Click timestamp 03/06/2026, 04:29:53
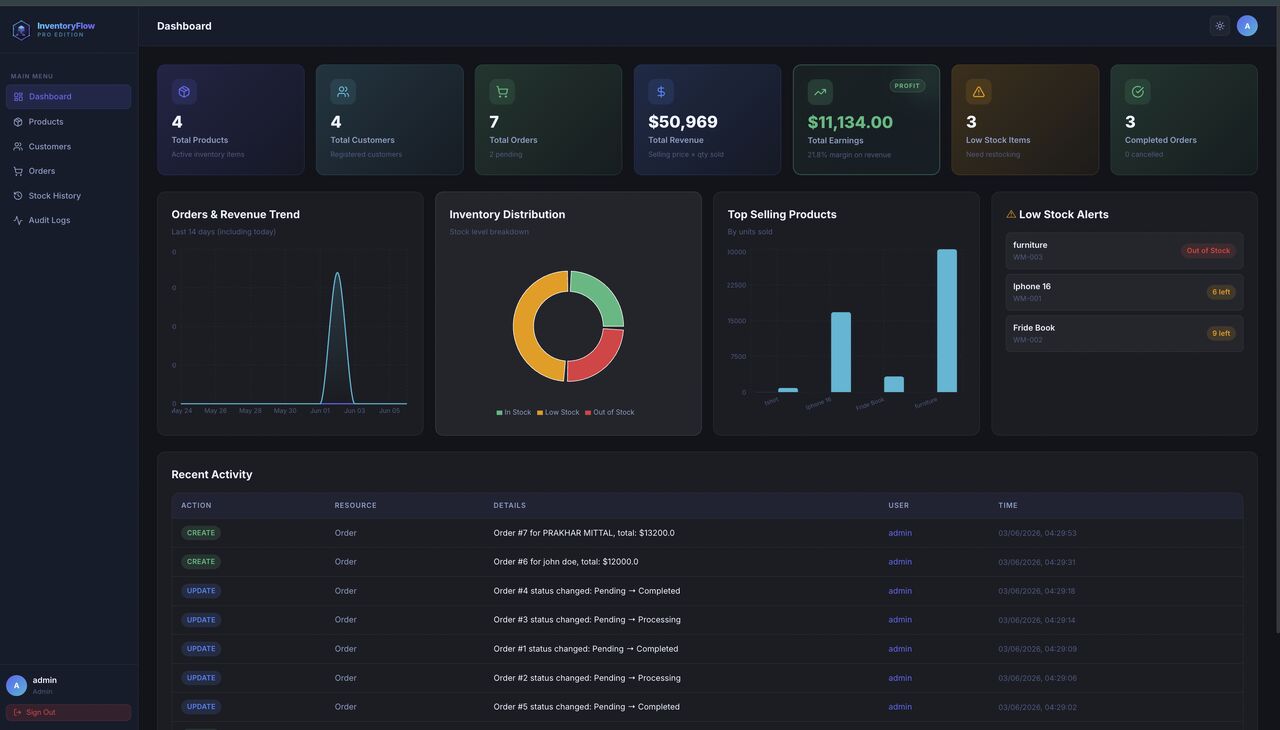The image size is (1280, 730). pos(1037,533)
